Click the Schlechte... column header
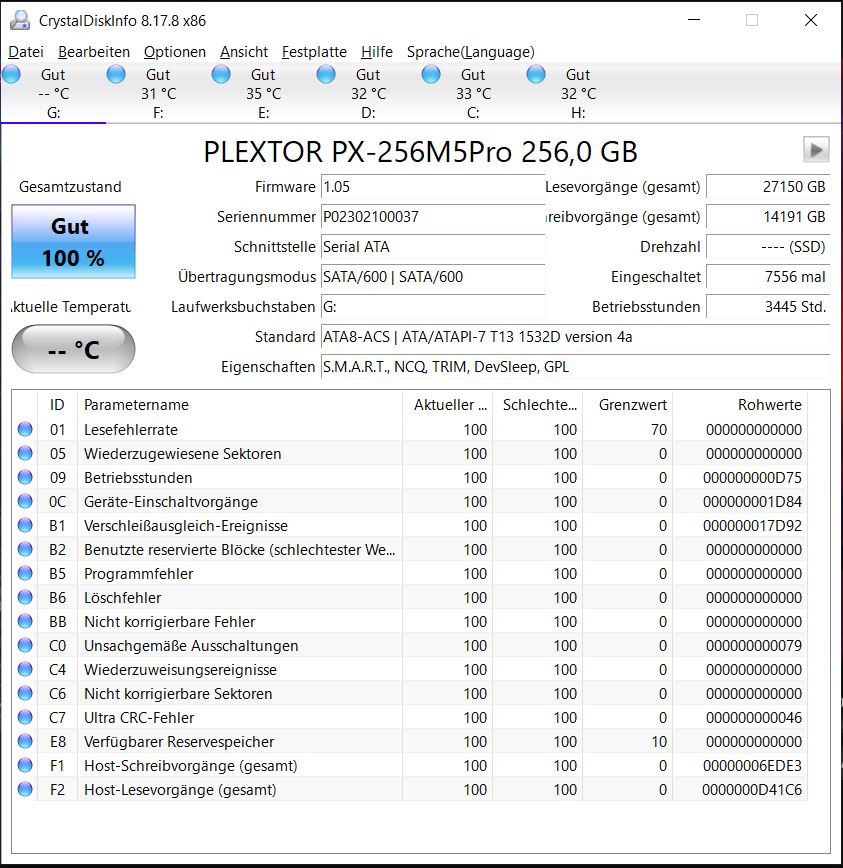Image resolution: width=843 pixels, height=868 pixels. (x=537, y=405)
